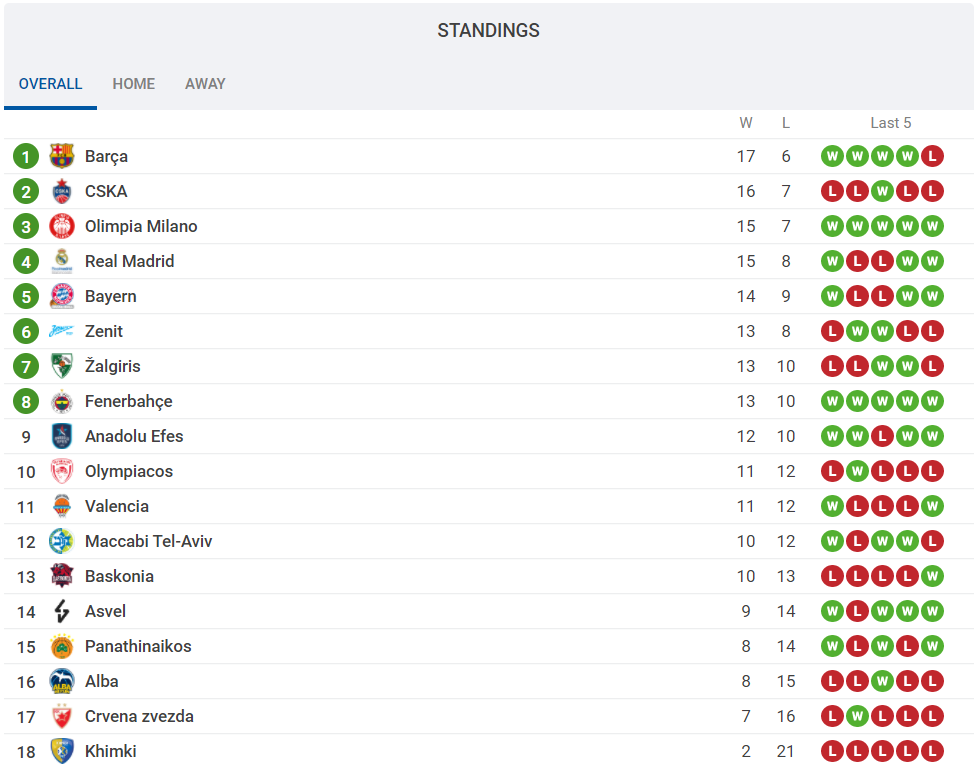Switch to the Away standings tab
Image resolution: width=976 pixels, height=776 pixels.
[x=205, y=84]
